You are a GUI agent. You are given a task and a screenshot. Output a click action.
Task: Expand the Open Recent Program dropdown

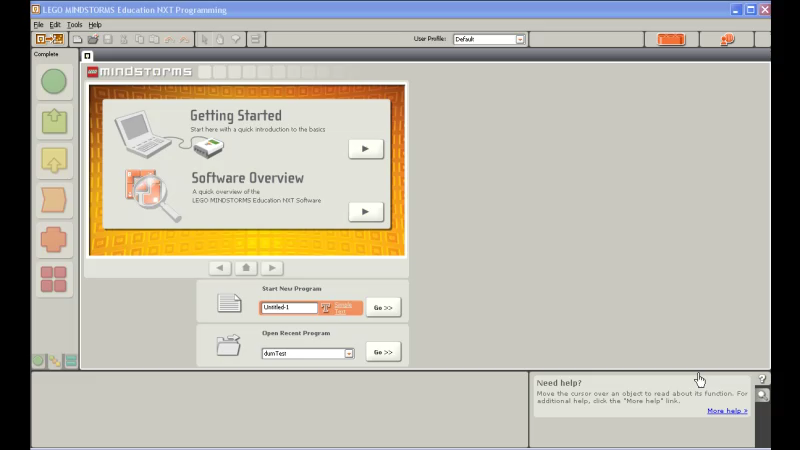pos(349,354)
